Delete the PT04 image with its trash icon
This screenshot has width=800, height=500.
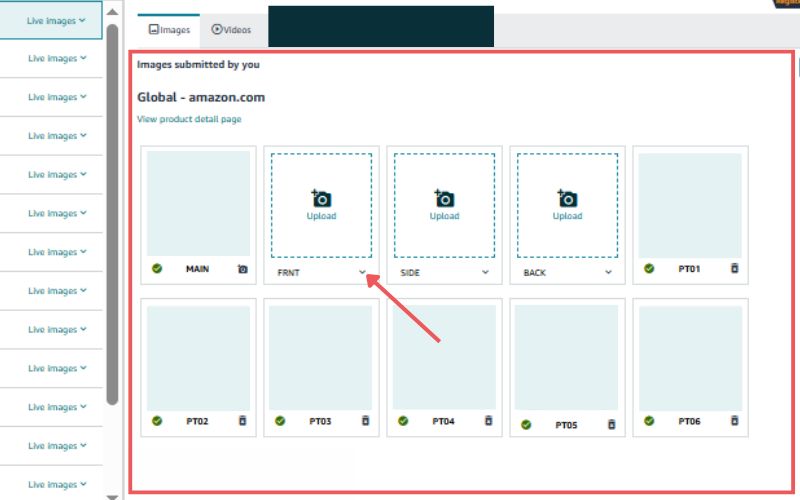point(488,420)
